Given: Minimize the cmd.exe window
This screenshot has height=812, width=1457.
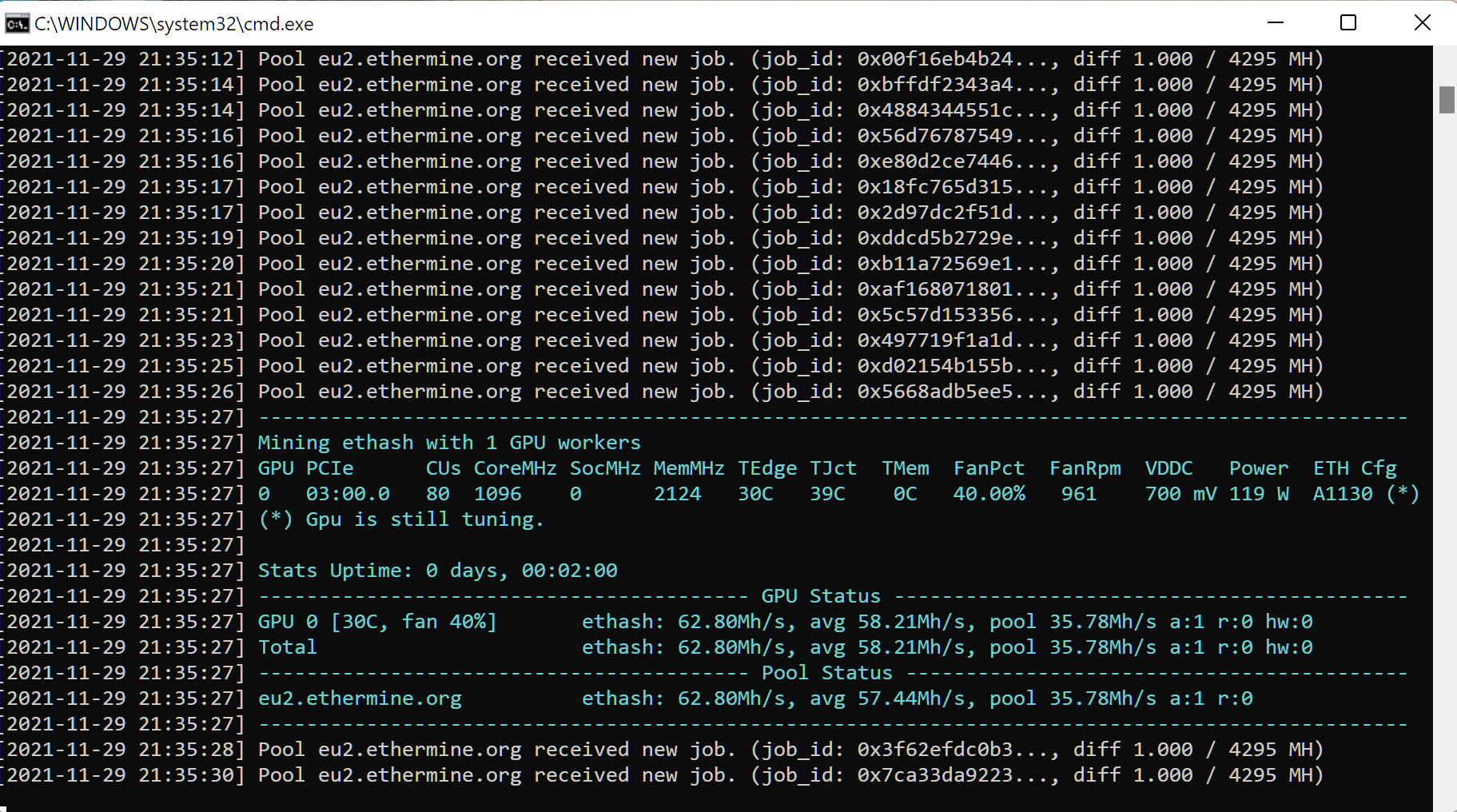Looking at the screenshot, I should [x=1276, y=22].
